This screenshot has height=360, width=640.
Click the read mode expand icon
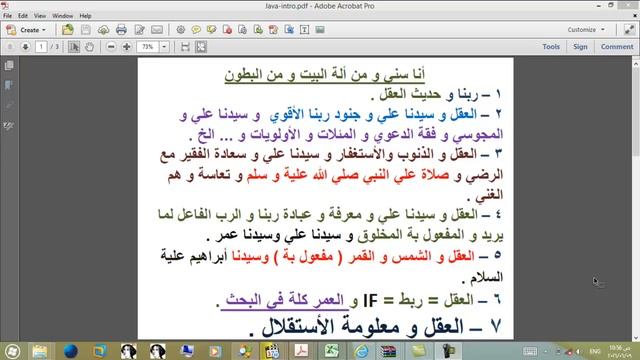tap(629, 29)
